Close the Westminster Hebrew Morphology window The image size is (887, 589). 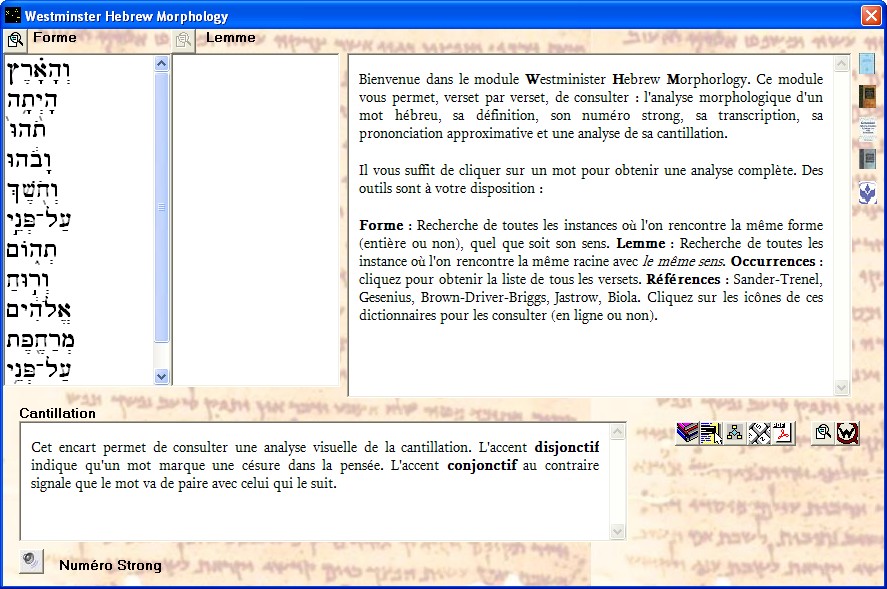click(871, 15)
